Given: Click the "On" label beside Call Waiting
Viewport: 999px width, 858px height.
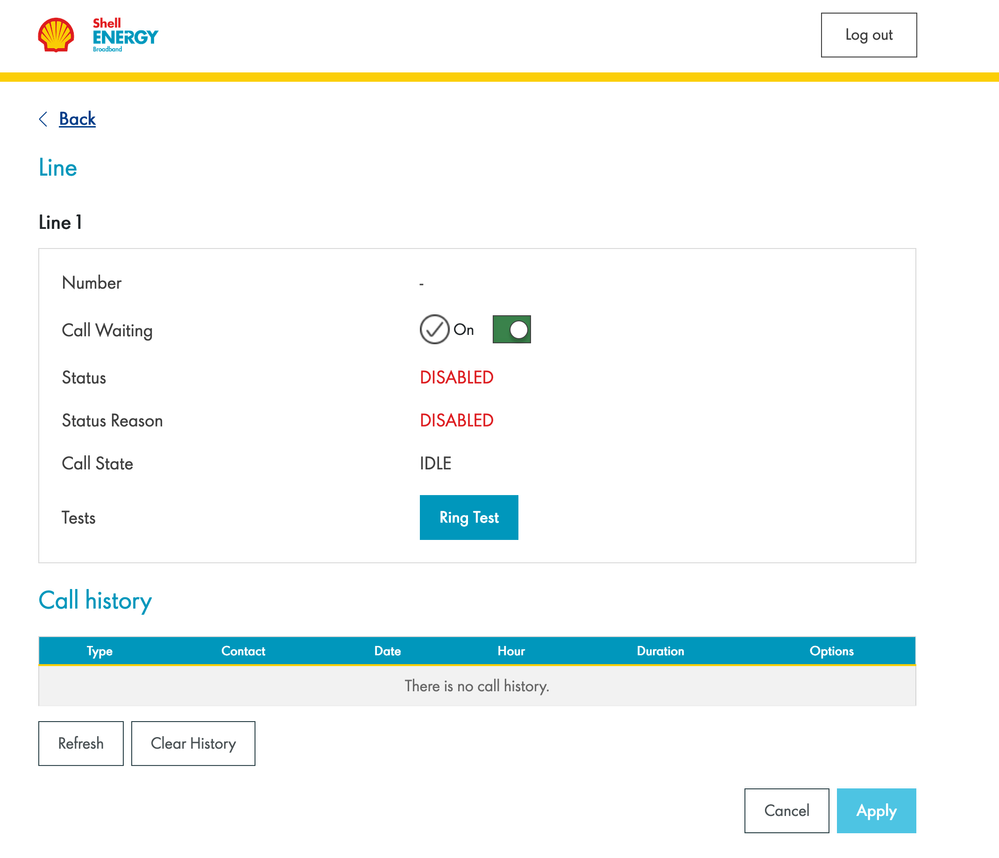Looking at the screenshot, I should [x=464, y=329].
